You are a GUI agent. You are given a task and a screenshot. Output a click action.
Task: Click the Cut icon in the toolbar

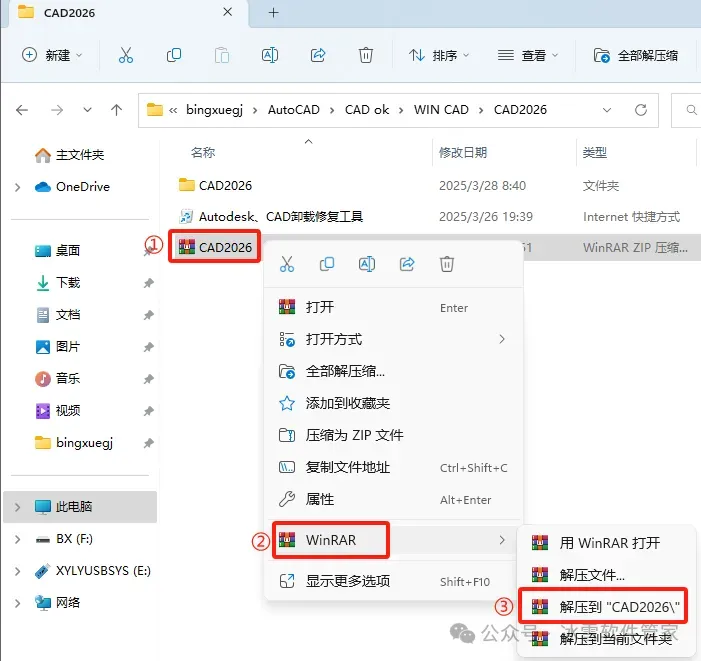126,55
